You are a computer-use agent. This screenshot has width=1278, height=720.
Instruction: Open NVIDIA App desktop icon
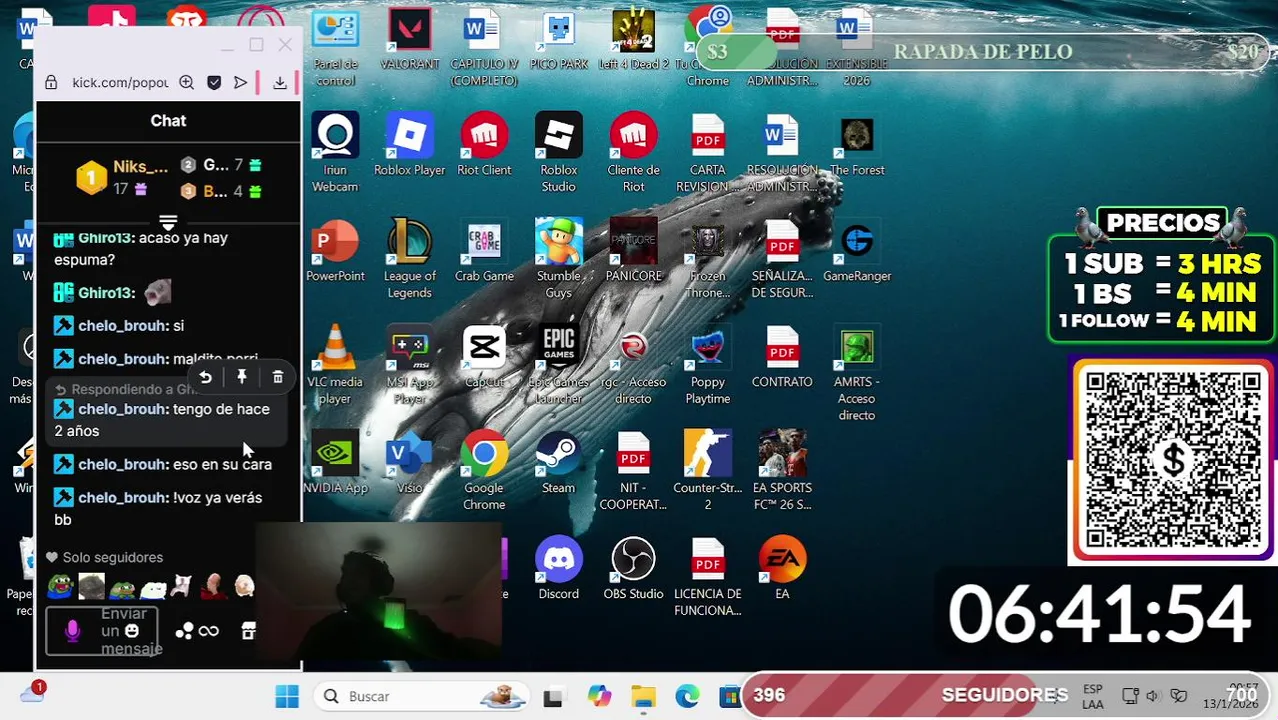coord(335,463)
